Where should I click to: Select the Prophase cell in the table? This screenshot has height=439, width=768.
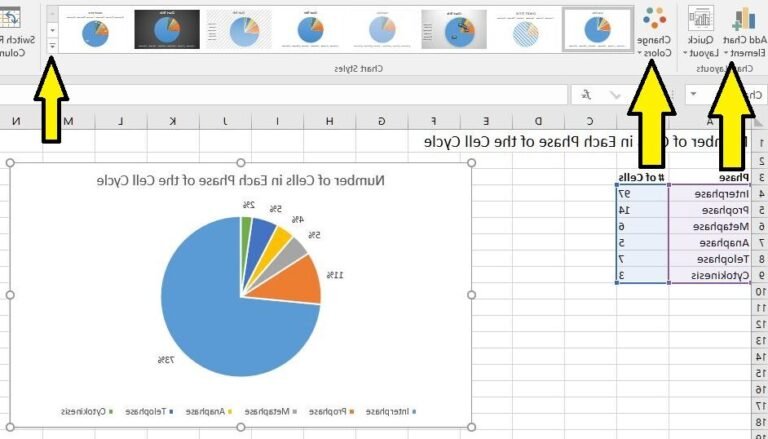pyautogui.click(x=709, y=210)
